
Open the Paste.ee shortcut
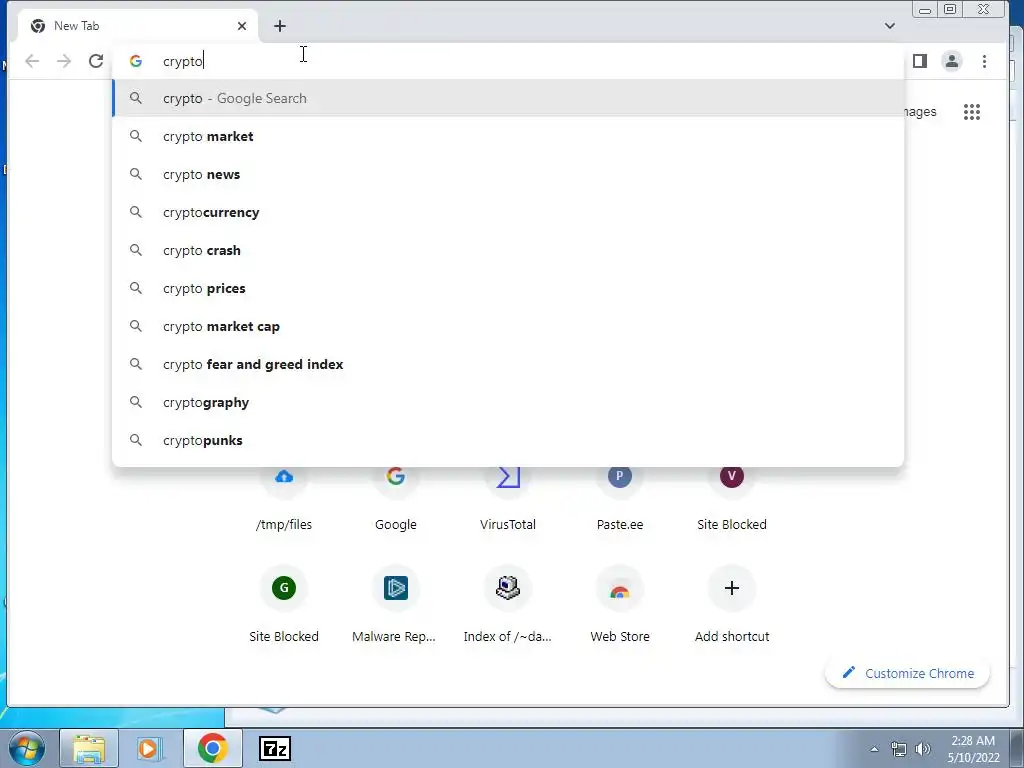coord(620,500)
